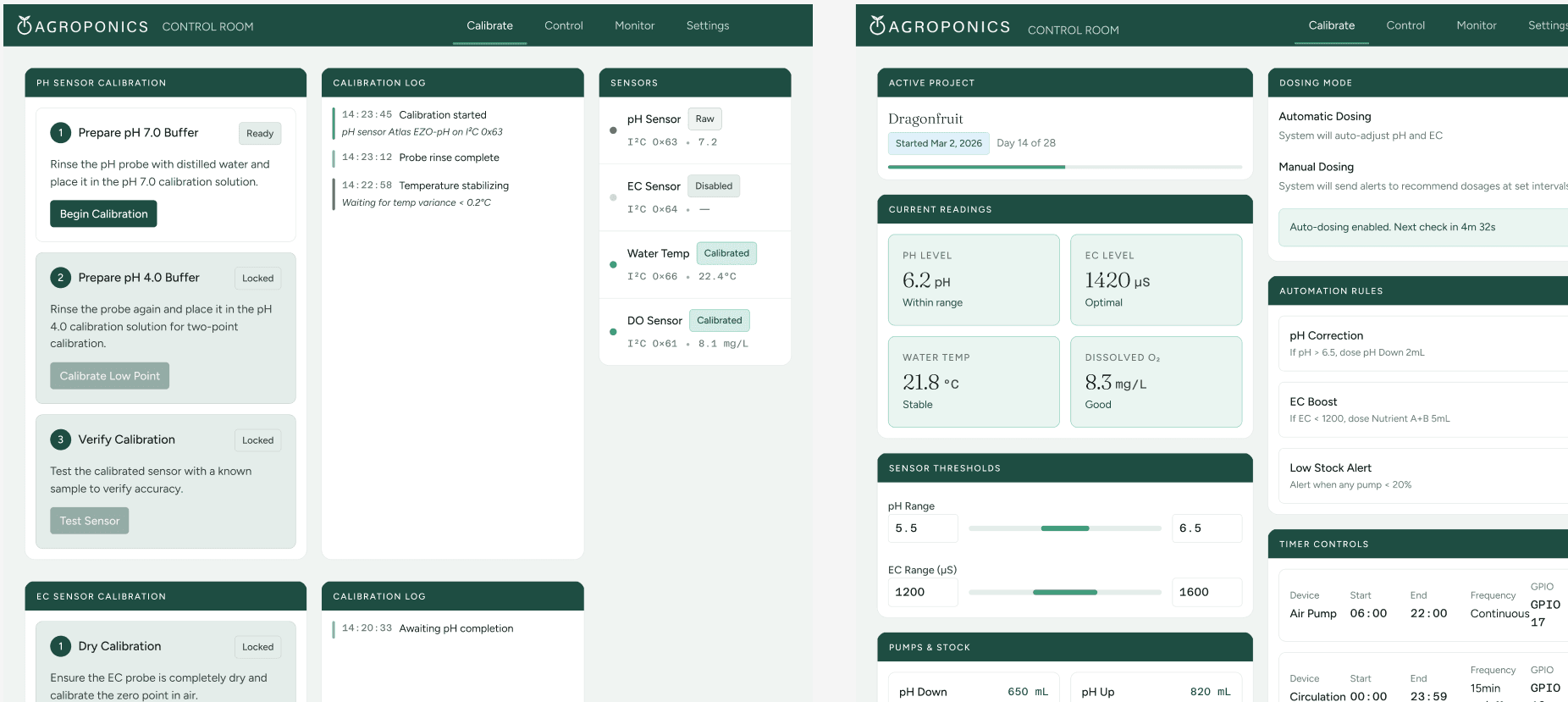Screen dimensions: 1568x702
Task: Click PH Level reading card
Action: pyautogui.click(x=974, y=279)
